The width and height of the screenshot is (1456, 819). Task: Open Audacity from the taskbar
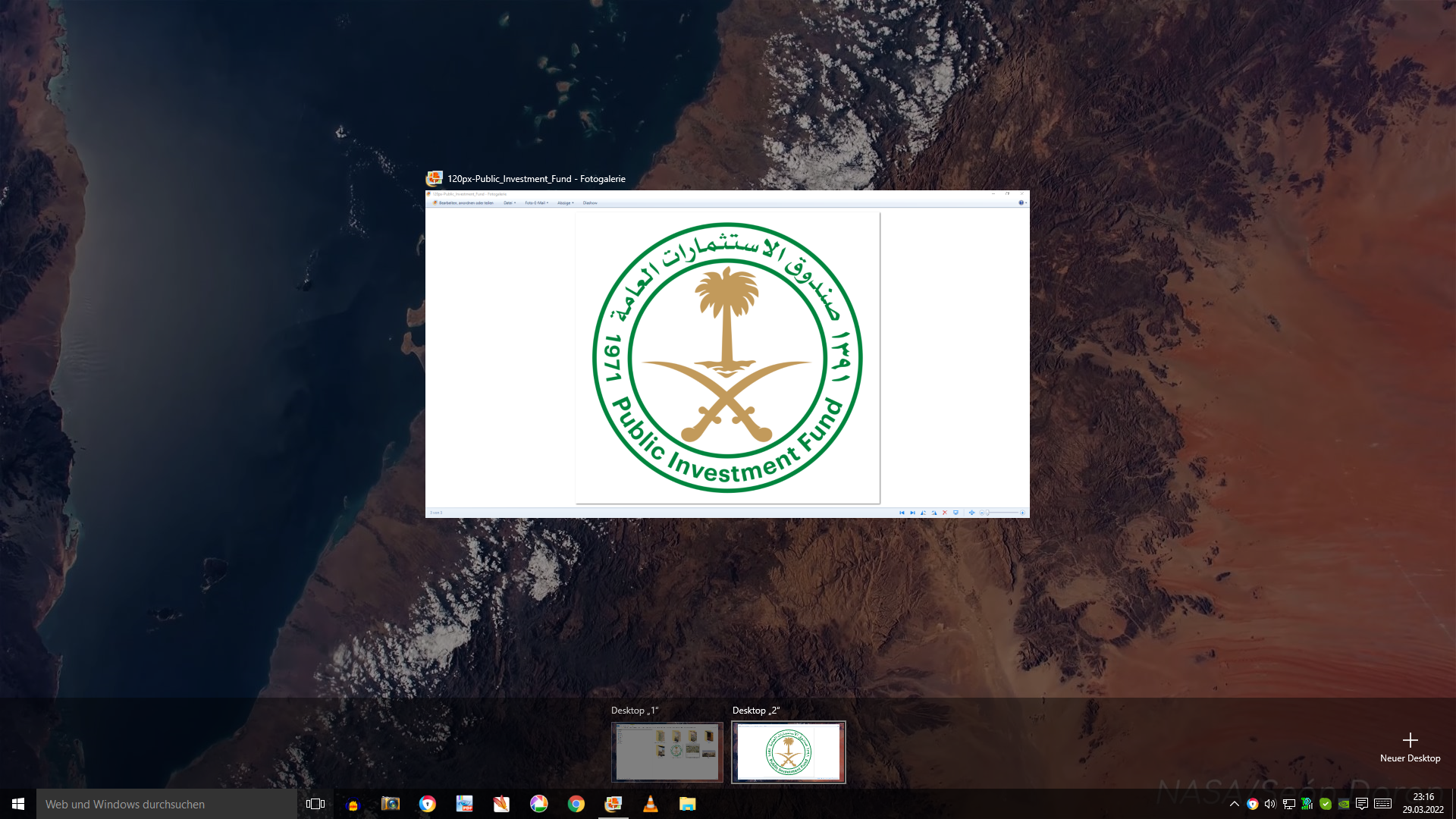coord(353,804)
